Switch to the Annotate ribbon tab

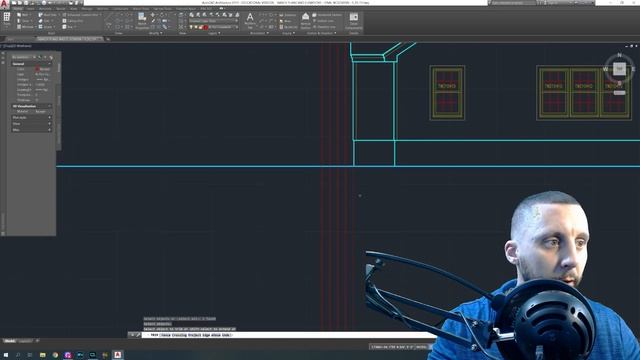pyautogui.click(x=45, y=9)
